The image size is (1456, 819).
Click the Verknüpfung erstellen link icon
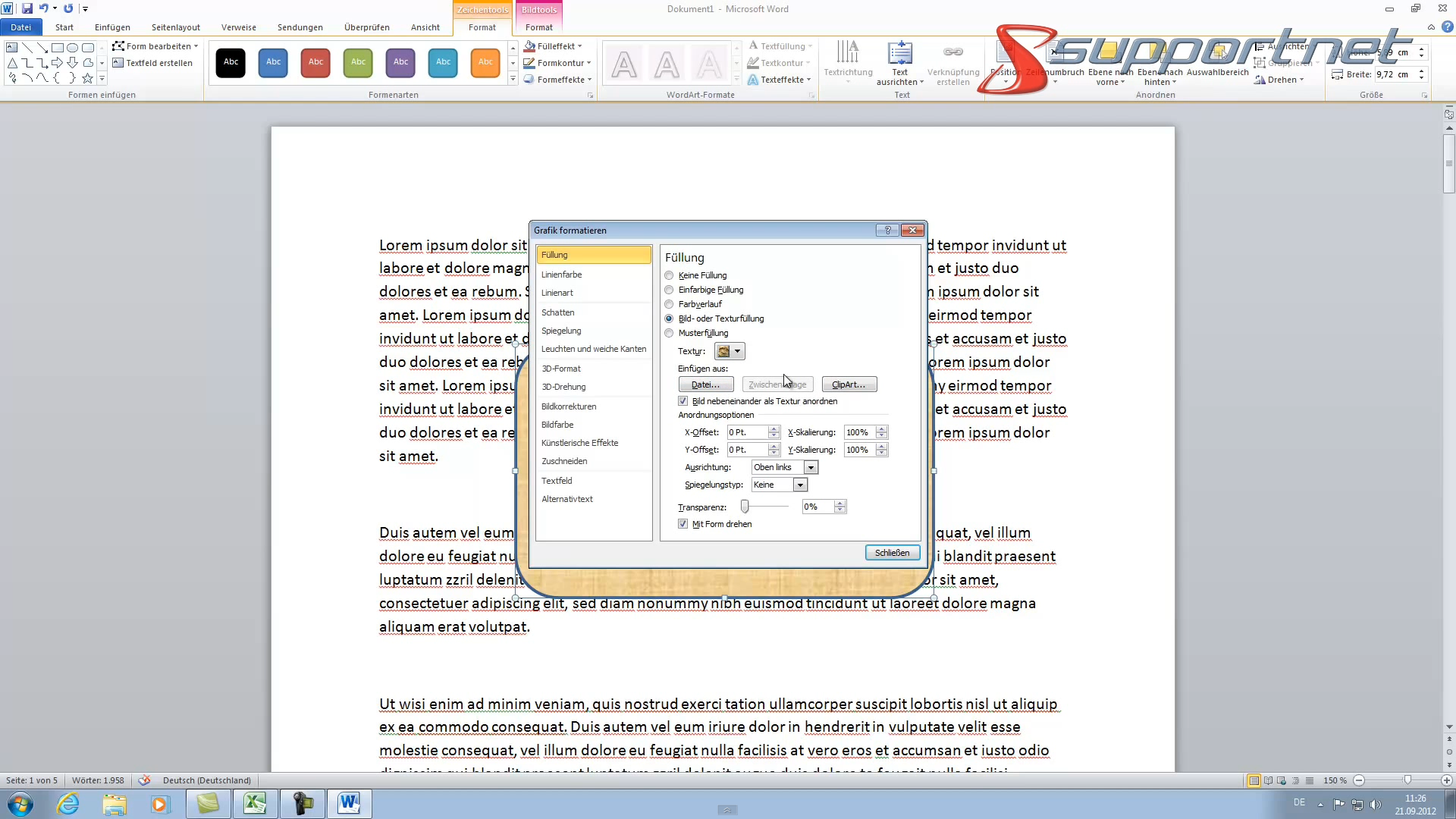tap(953, 53)
